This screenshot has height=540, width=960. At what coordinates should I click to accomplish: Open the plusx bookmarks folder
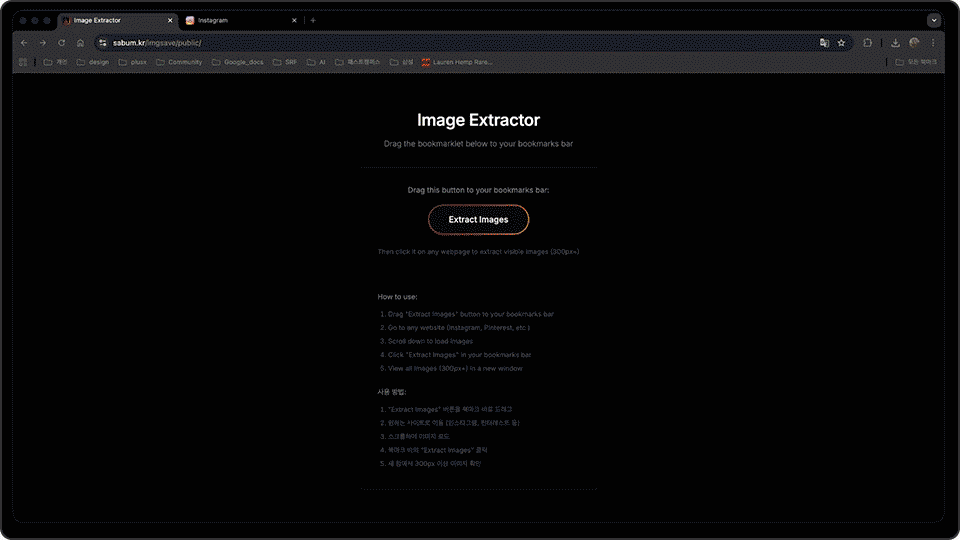tap(133, 62)
